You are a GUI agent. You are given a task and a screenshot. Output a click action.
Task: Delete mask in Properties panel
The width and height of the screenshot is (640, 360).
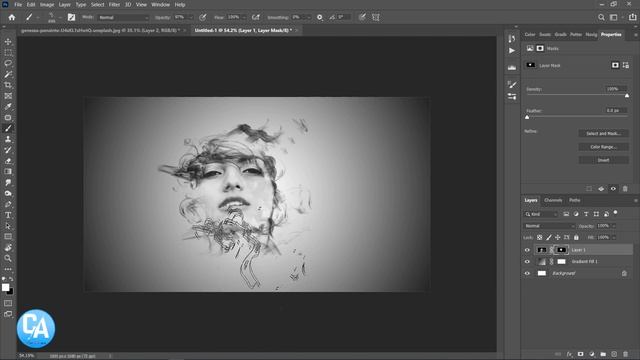(x=625, y=189)
